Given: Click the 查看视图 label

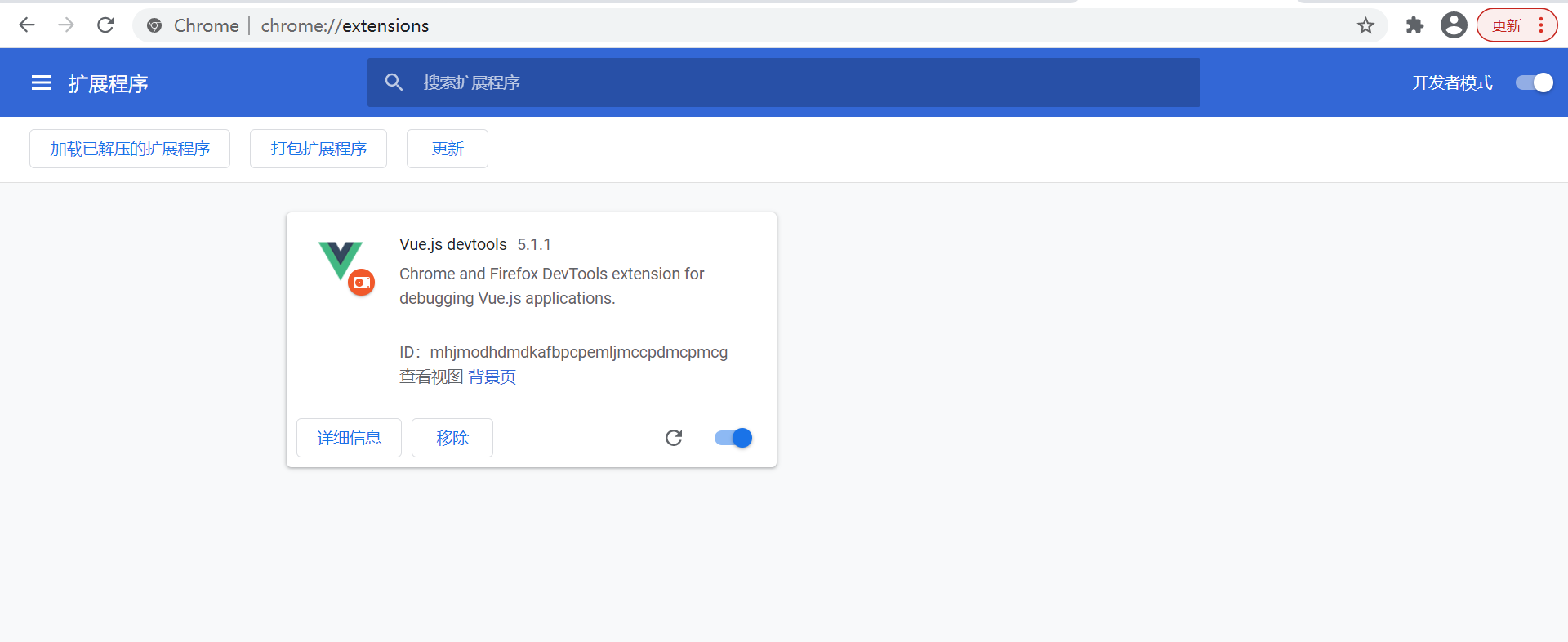Looking at the screenshot, I should click(x=431, y=377).
